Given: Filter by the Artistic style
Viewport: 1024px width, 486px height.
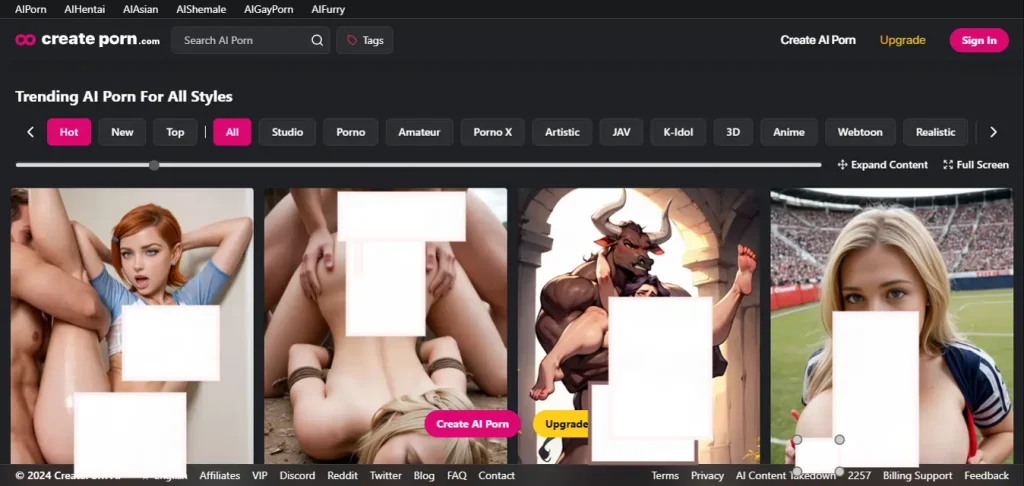Looking at the screenshot, I should coord(562,132).
